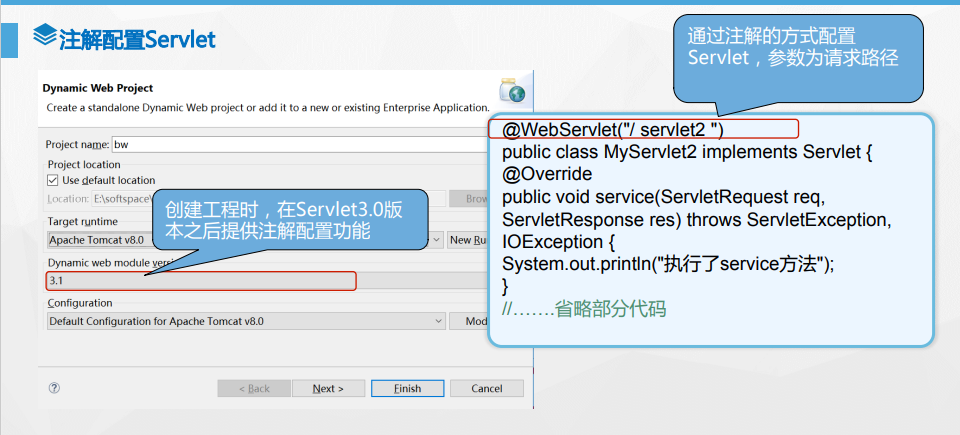Click the "//…….省略部分代码" comment line
The image size is (960, 435).
[x=584, y=309]
